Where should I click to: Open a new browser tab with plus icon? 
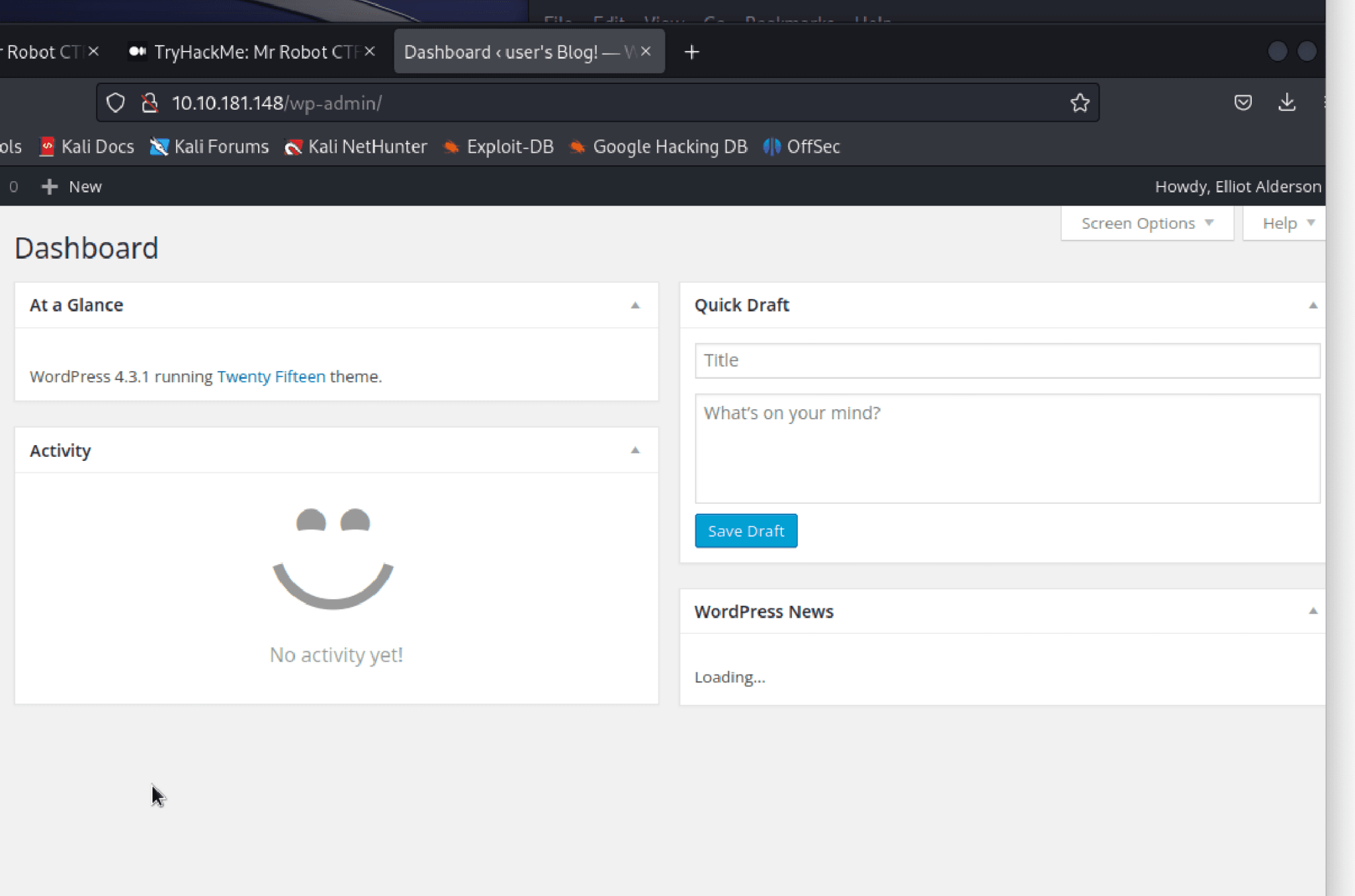coord(691,52)
